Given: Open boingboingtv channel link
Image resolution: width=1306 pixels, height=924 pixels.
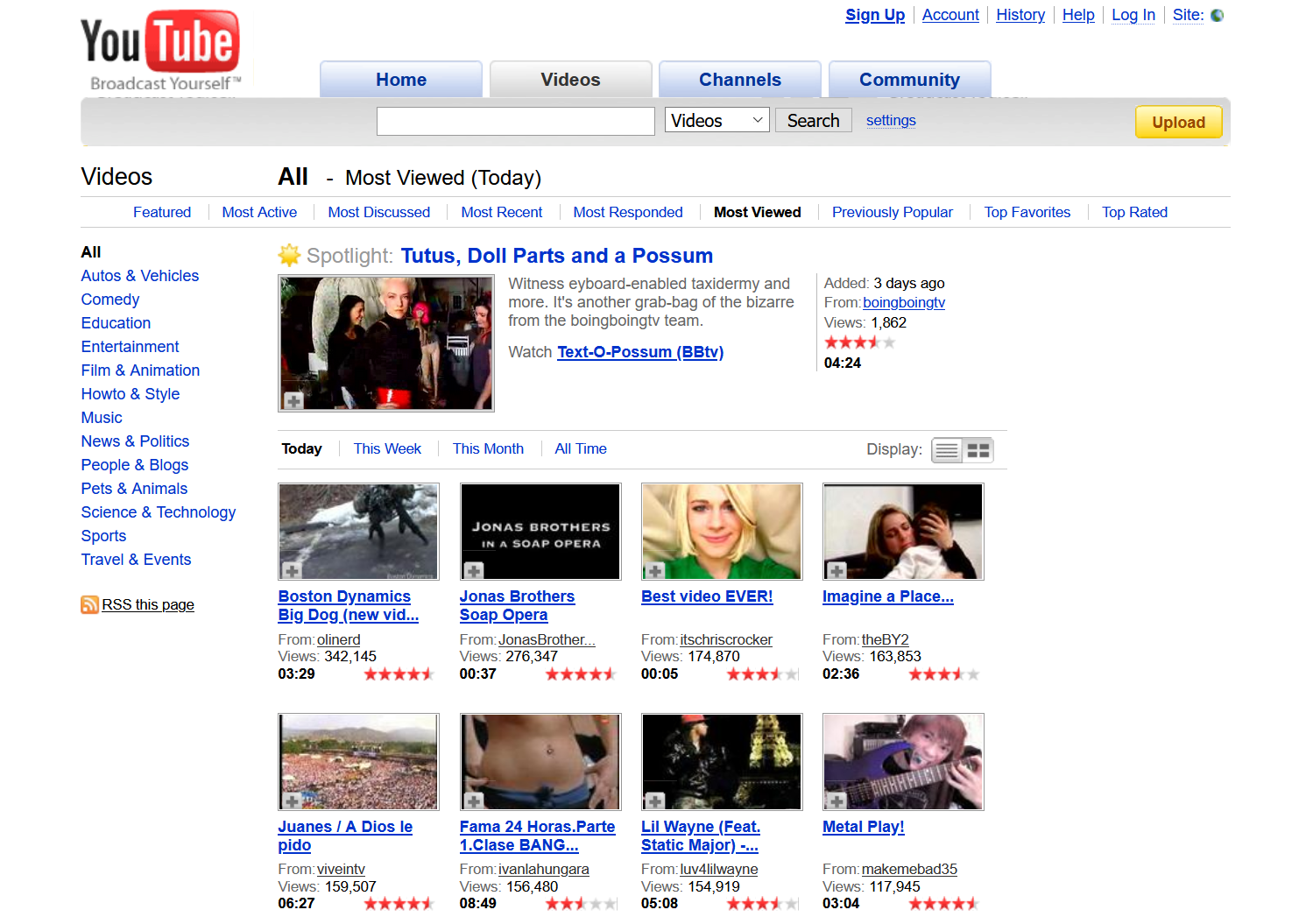Looking at the screenshot, I should [x=904, y=302].
